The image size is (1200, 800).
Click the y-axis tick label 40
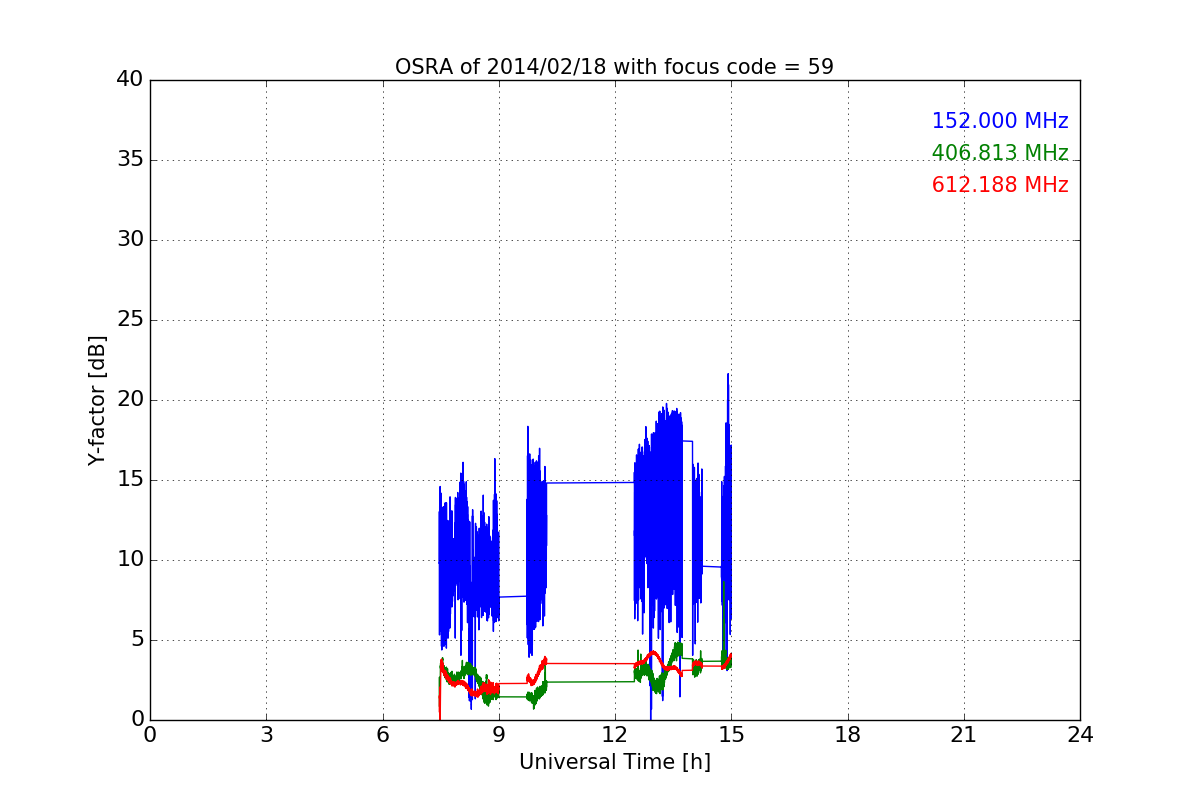coord(130,80)
